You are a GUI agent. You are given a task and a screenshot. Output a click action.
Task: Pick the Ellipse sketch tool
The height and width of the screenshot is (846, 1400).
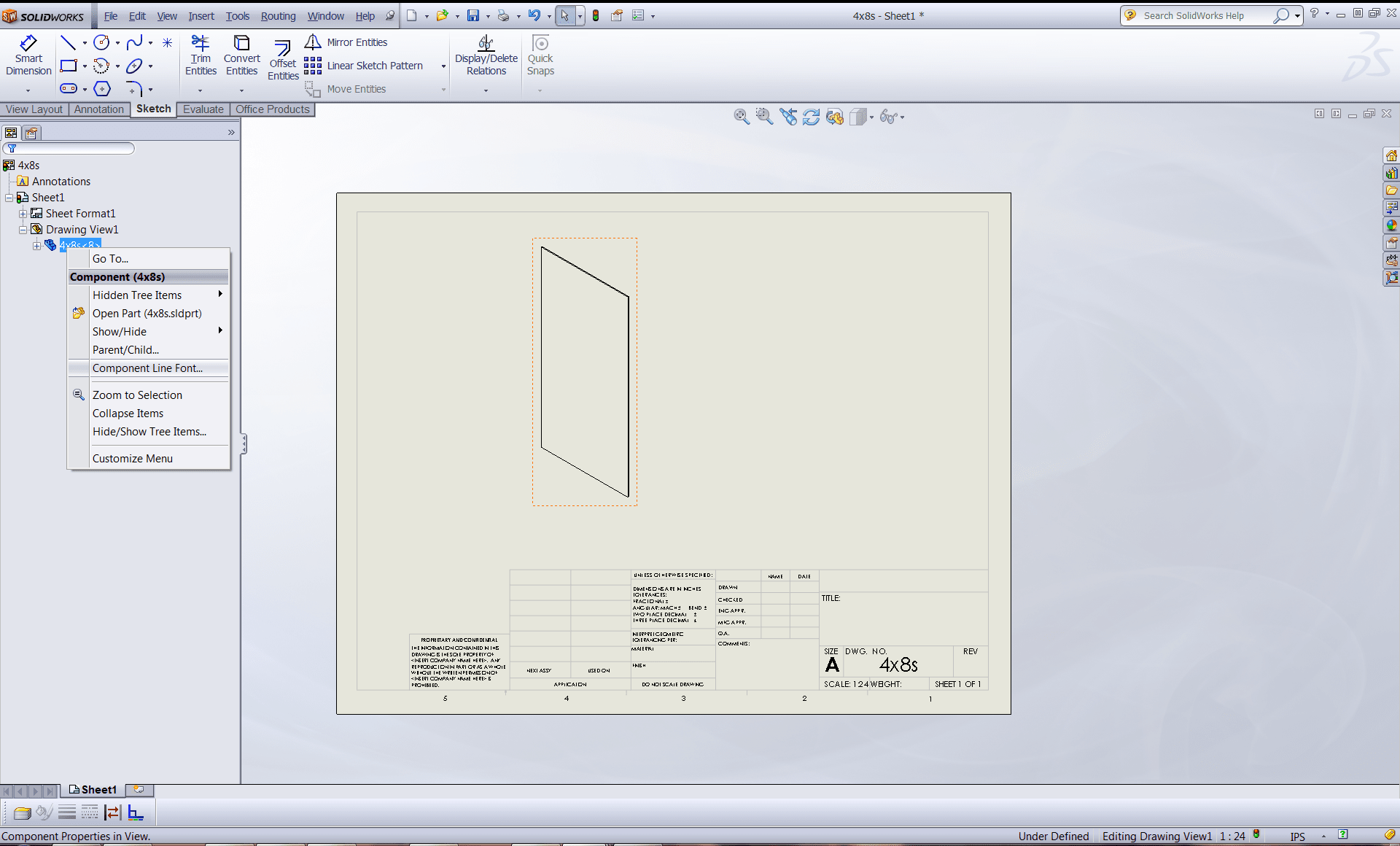pyautogui.click(x=134, y=66)
